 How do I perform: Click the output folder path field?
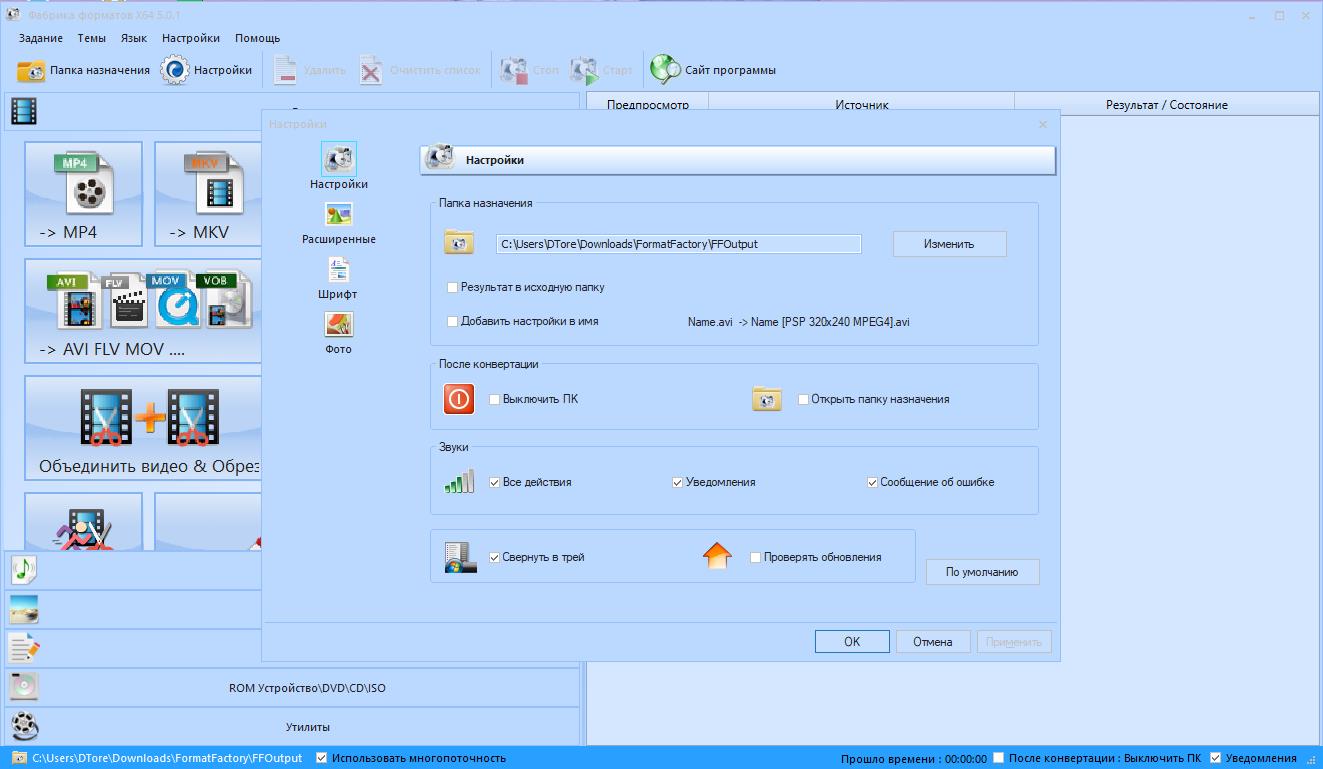coord(678,244)
